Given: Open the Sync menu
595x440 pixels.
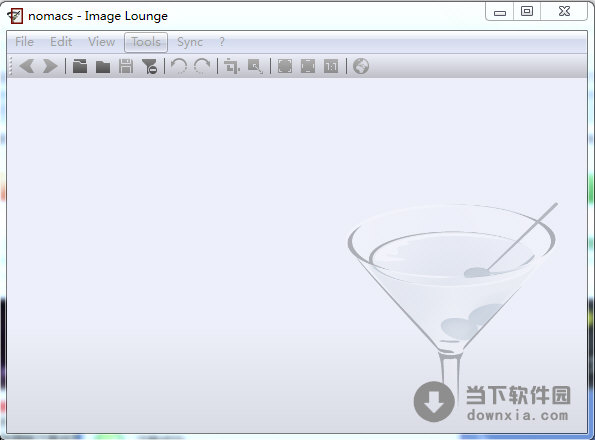Looking at the screenshot, I should coord(190,42).
